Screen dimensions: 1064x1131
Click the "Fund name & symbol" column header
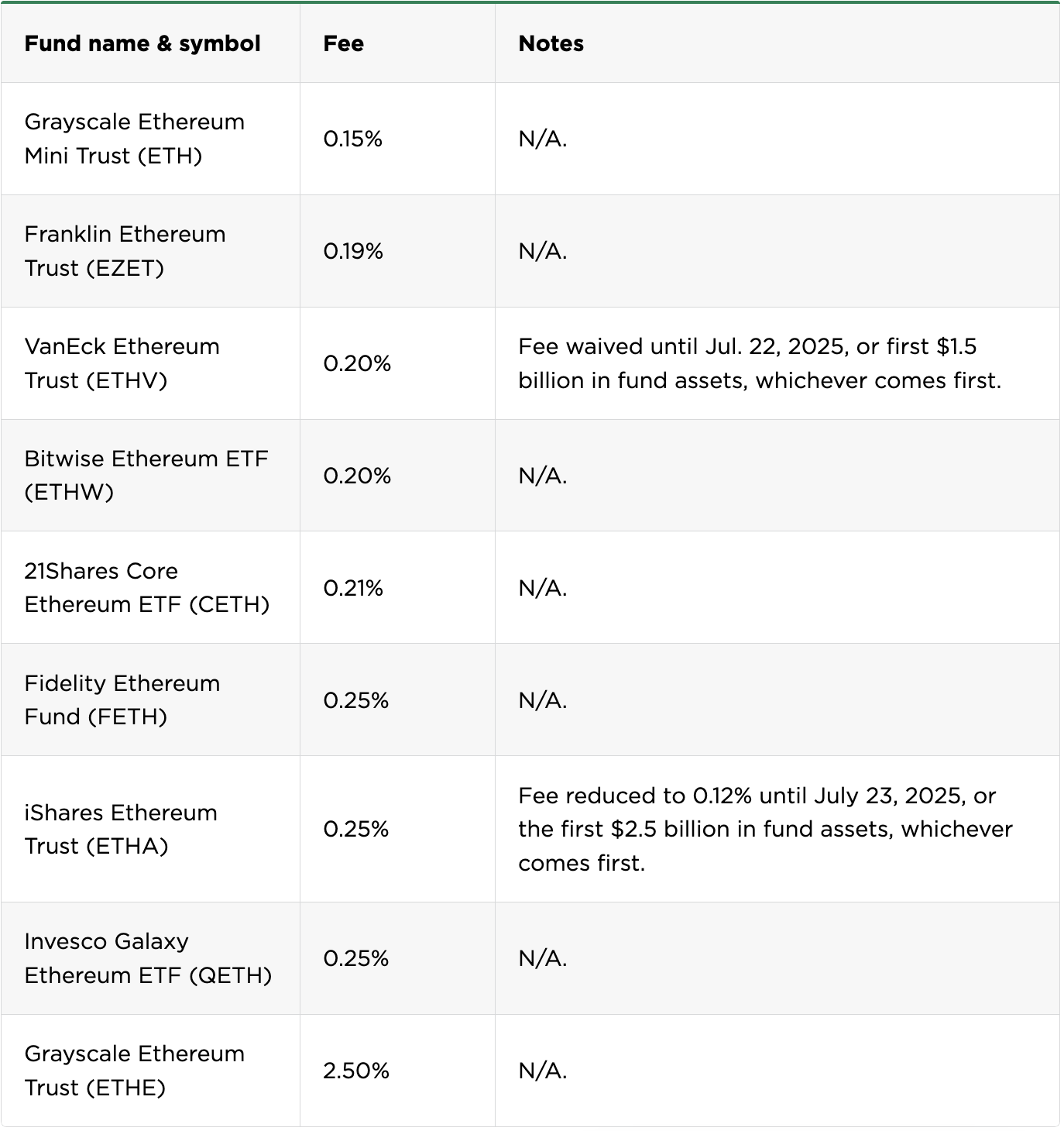pos(142,43)
